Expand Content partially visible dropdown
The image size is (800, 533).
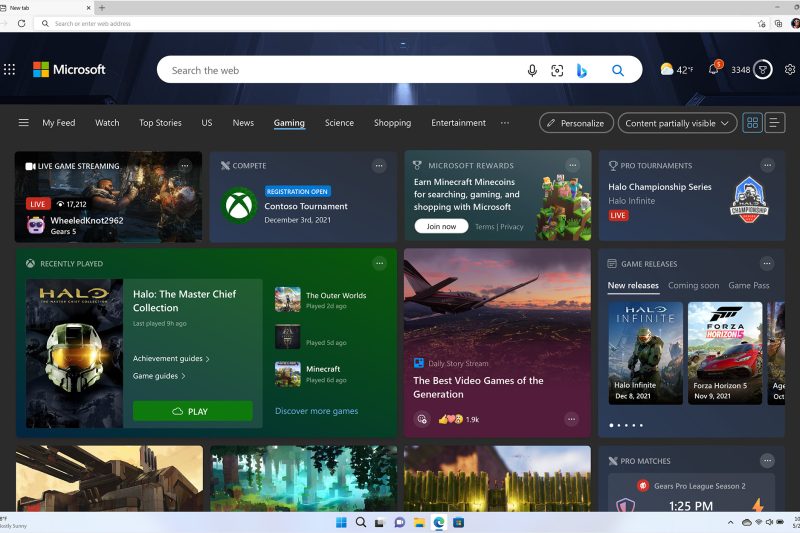[677, 123]
